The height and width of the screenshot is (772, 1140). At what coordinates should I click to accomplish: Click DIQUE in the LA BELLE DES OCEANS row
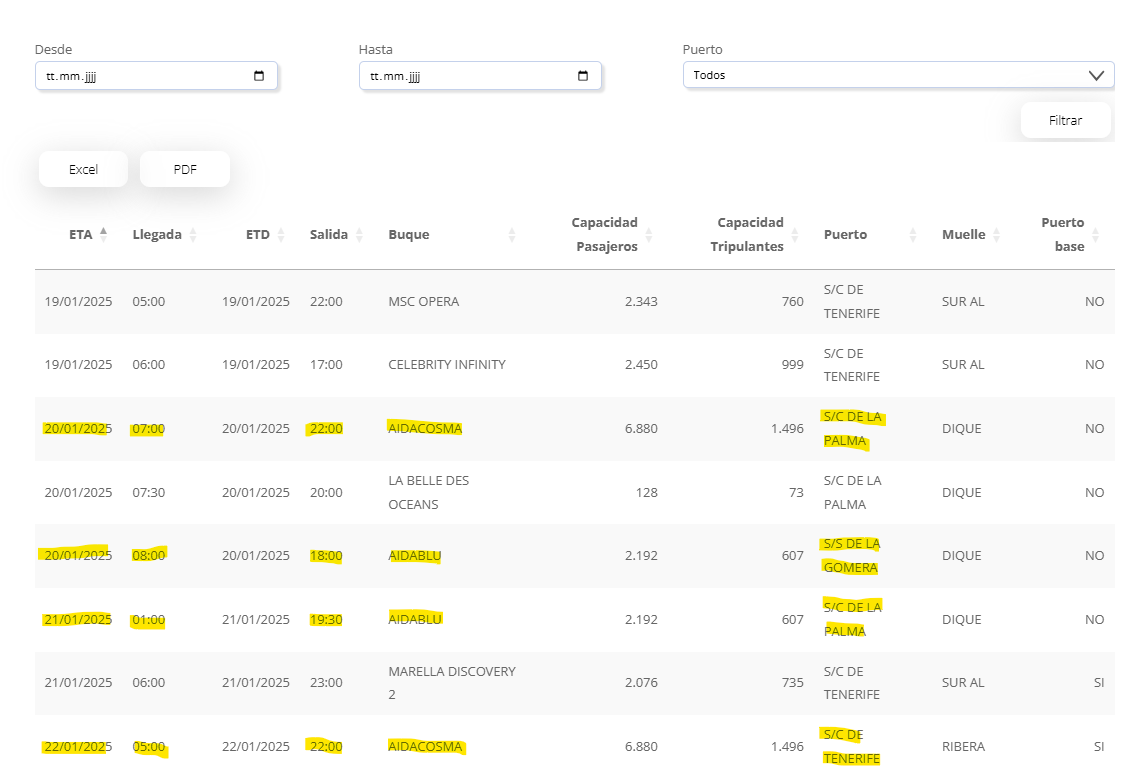pos(962,493)
